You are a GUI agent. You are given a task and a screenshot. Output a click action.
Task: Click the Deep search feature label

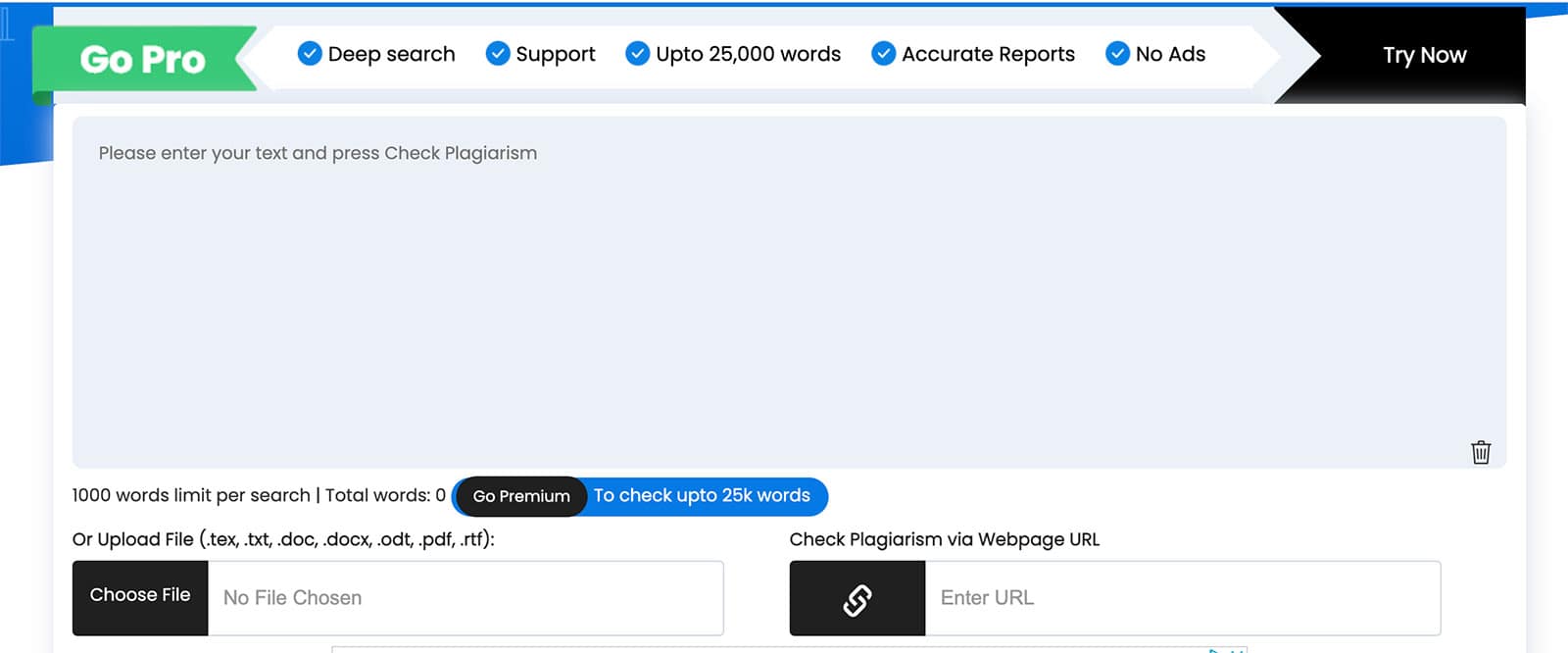[x=391, y=54]
